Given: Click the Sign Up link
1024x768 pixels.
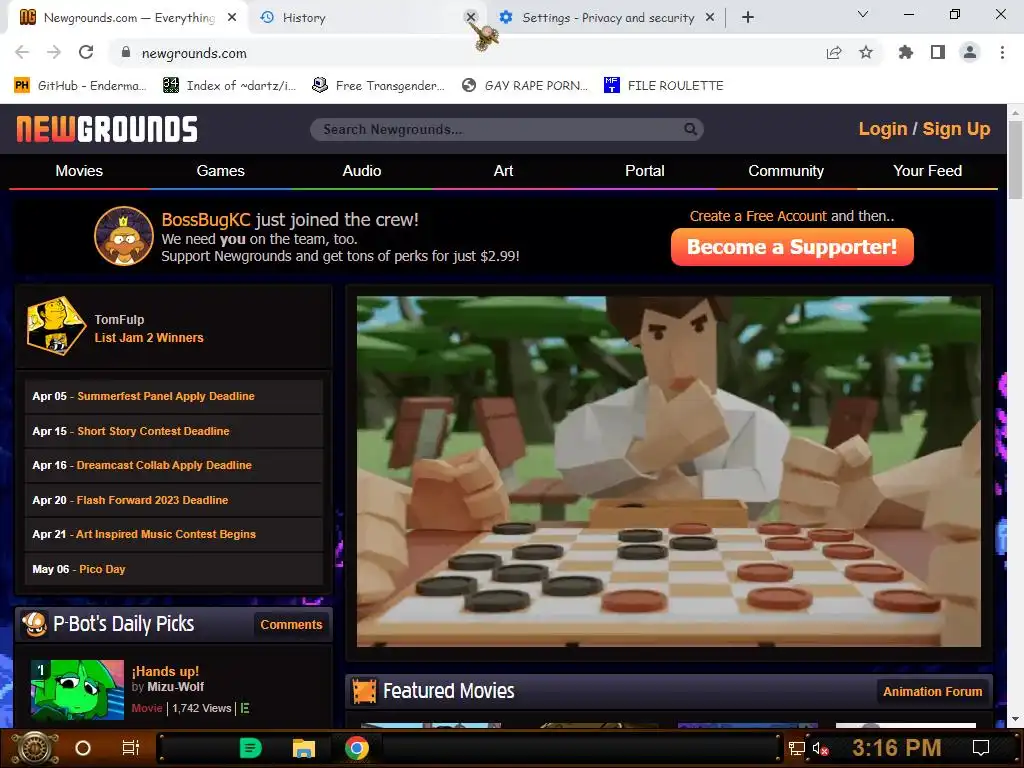Looking at the screenshot, I should (x=956, y=129).
